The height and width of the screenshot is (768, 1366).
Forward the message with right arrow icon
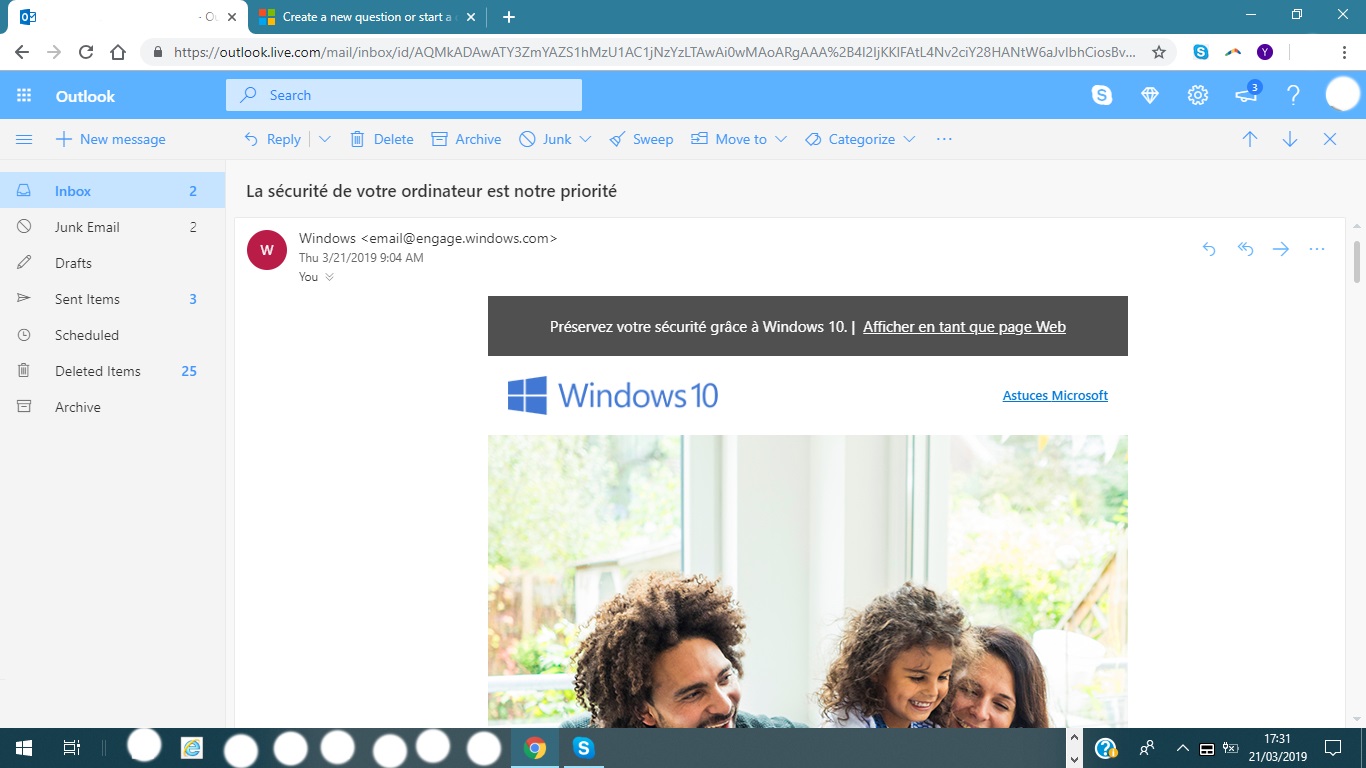pos(1281,249)
